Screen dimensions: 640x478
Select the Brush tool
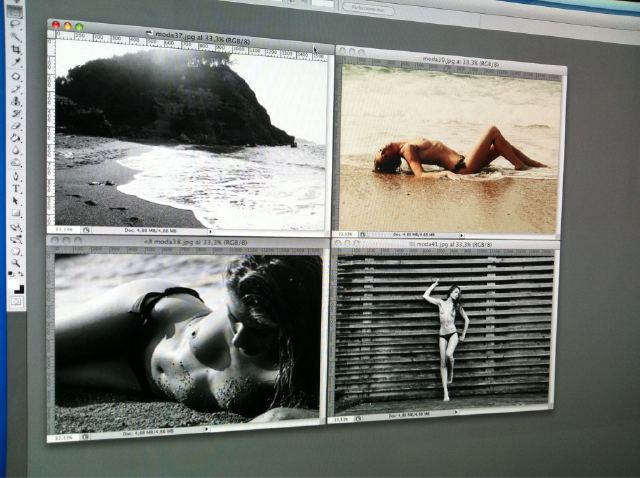pyautogui.click(x=16, y=89)
